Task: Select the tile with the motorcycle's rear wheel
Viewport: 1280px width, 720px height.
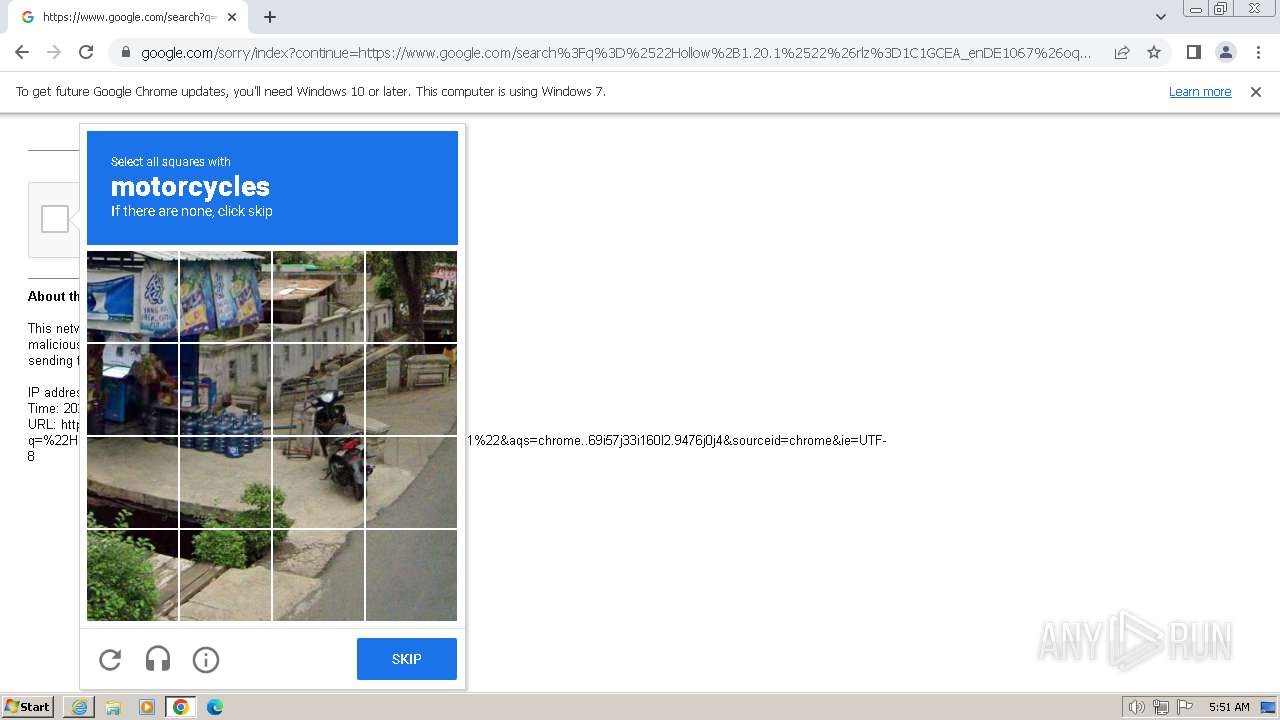Action: pyautogui.click(x=318, y=482)
